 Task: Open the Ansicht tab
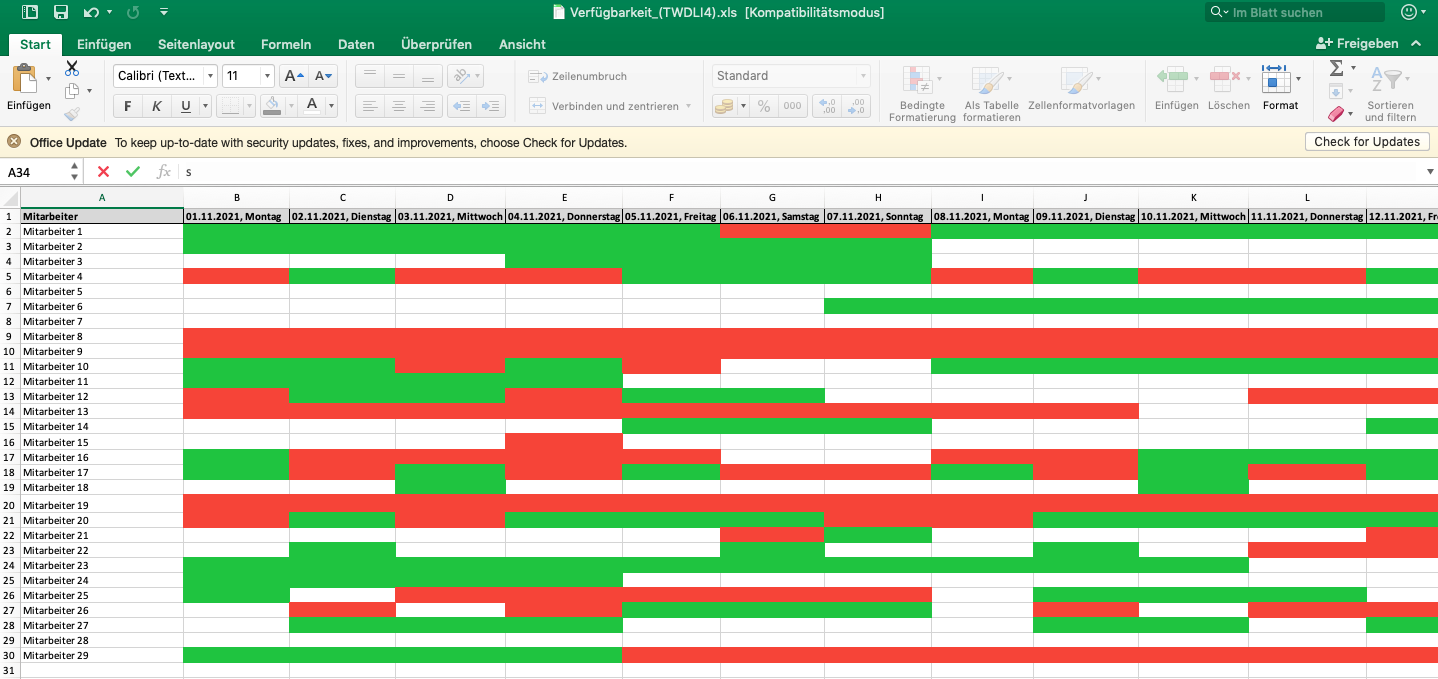(522, 44)
